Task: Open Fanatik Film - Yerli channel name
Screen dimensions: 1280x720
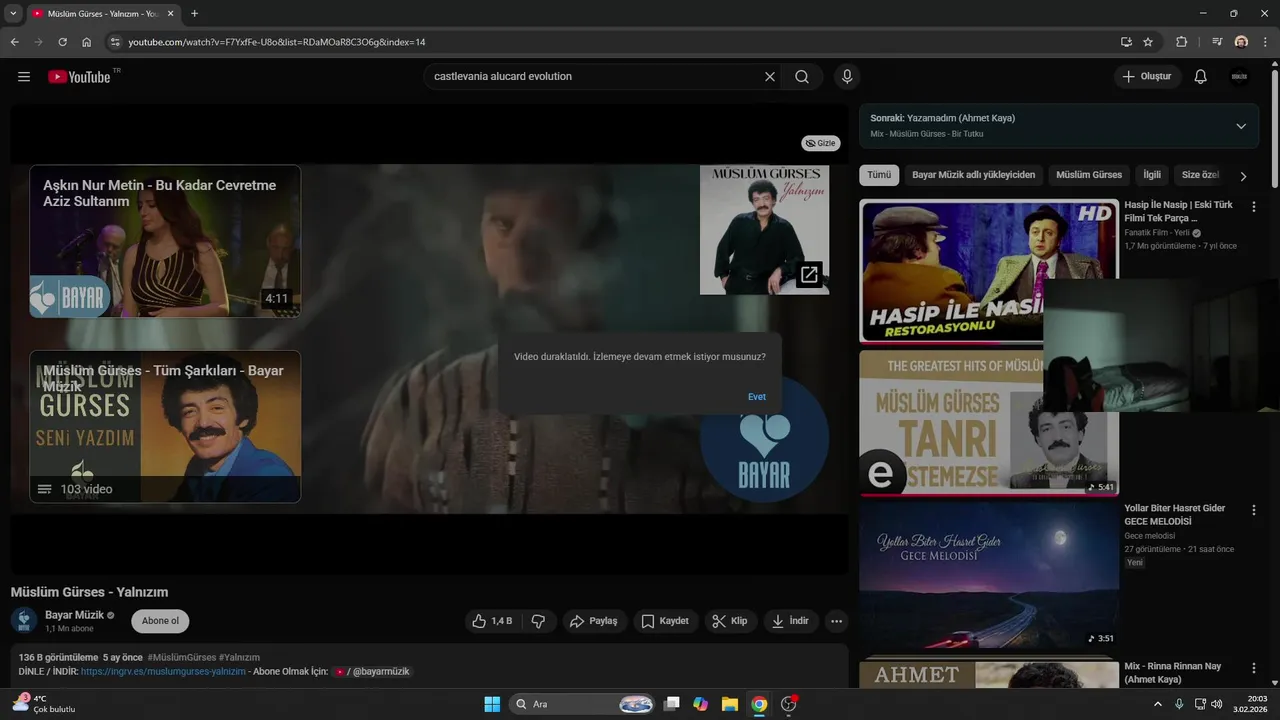Action: 1156,233
